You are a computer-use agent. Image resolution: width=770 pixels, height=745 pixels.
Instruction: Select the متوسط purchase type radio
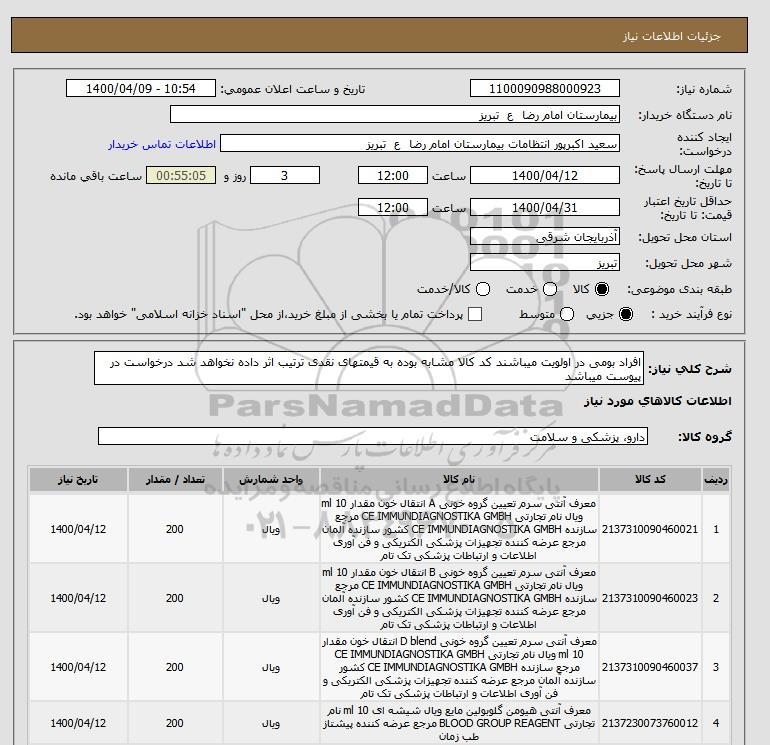567,314
